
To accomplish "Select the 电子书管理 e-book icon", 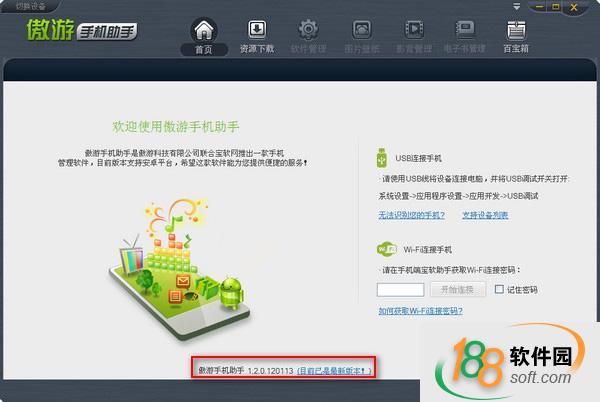I will click(x=465, y=29).
